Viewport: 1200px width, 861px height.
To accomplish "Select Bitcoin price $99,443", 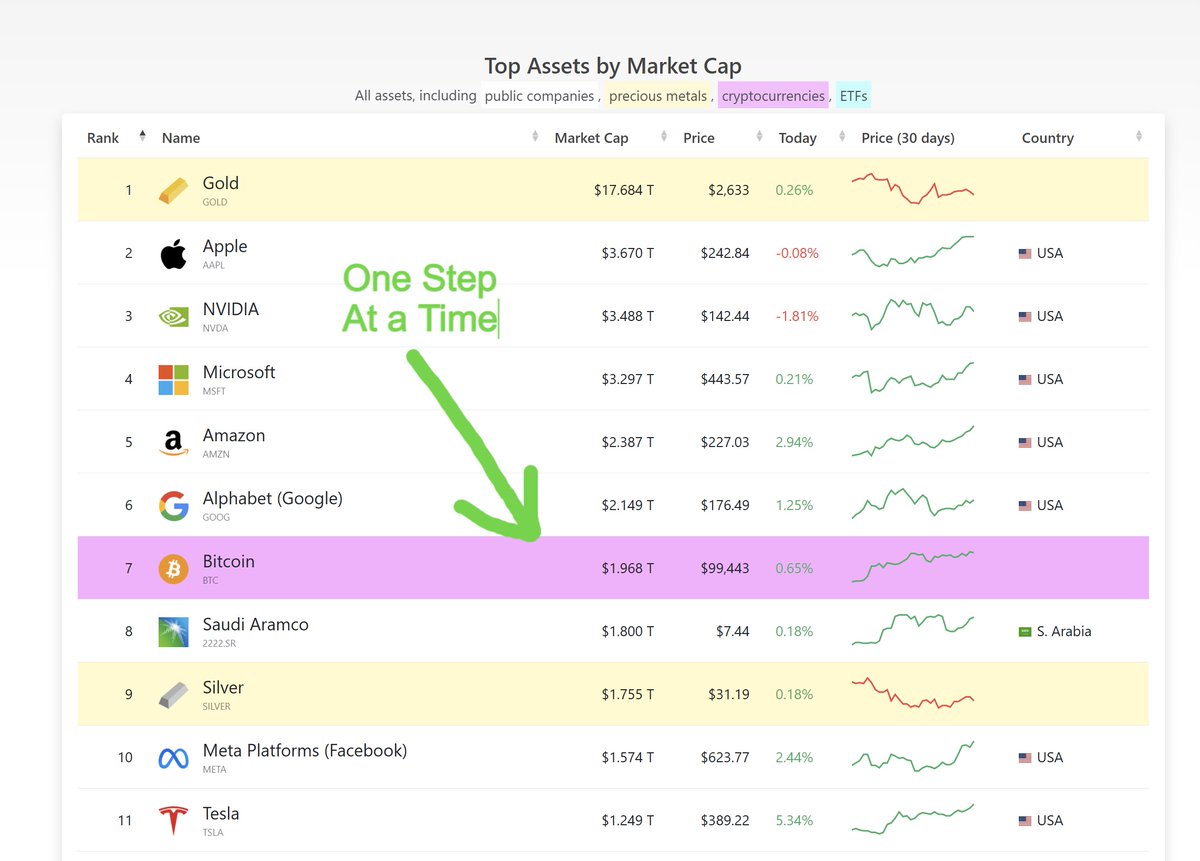I will (x=725, y=568).
